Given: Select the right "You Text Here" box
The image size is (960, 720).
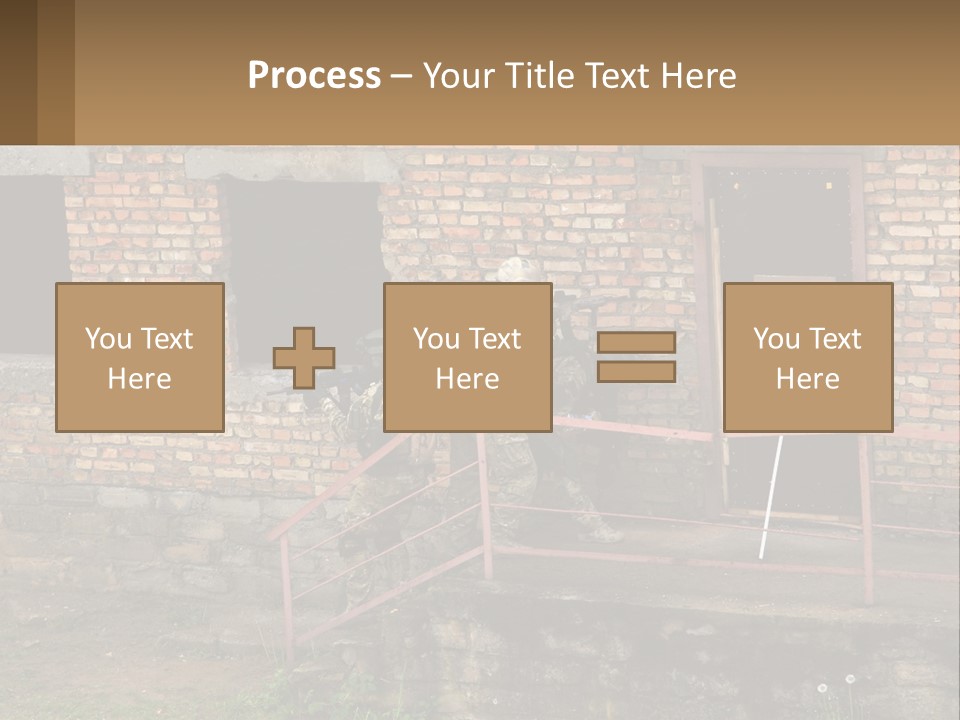Looking at the screenshot, I should pos(807,357).
